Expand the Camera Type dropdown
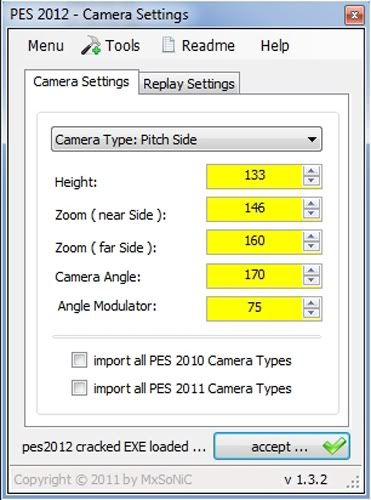Image resolution: width=371 pixels, height=500 pixels. (x=187, y=139)
